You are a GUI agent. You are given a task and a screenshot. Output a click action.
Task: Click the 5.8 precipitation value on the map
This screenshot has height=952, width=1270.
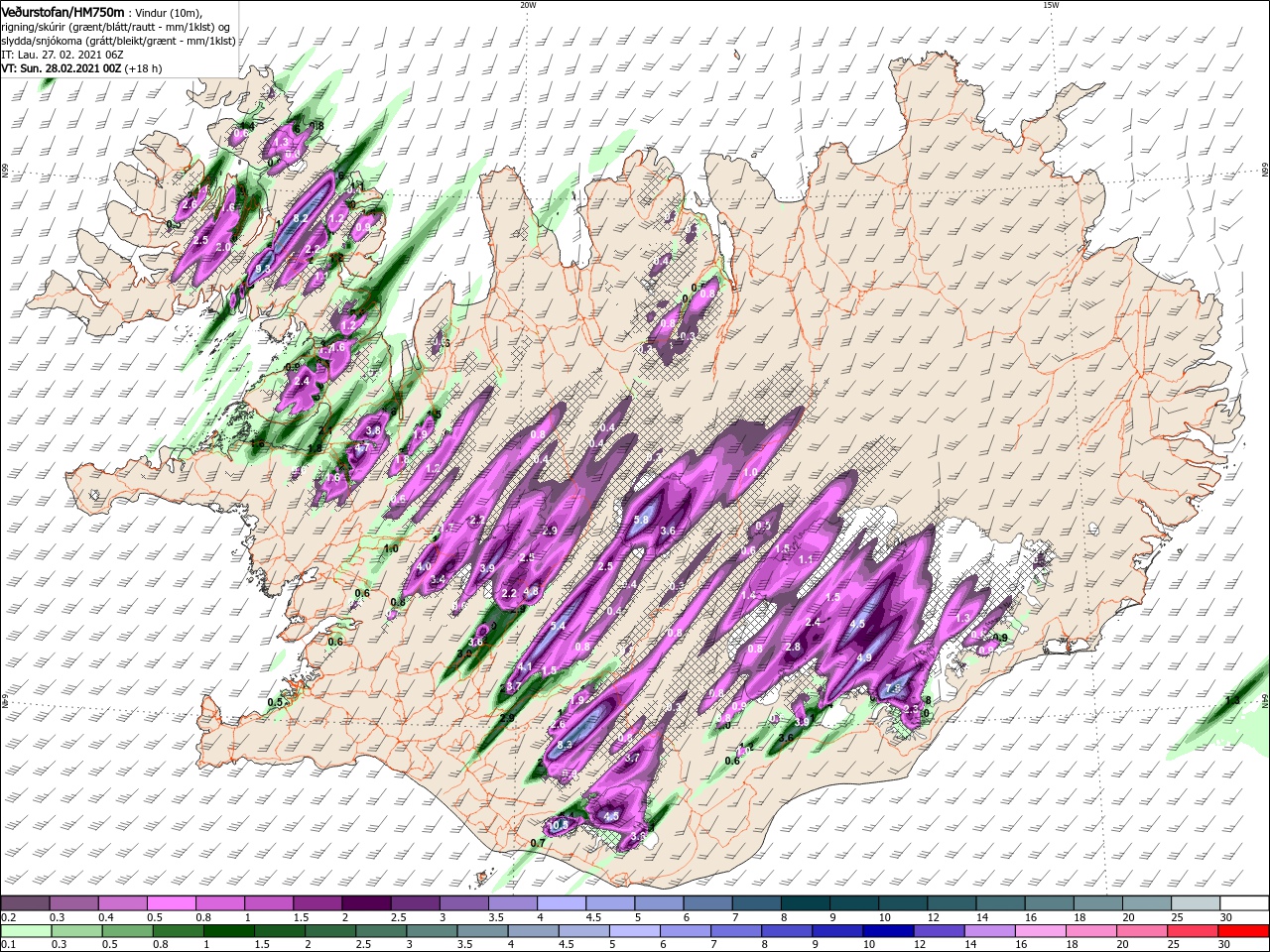[x=641, y=520]
